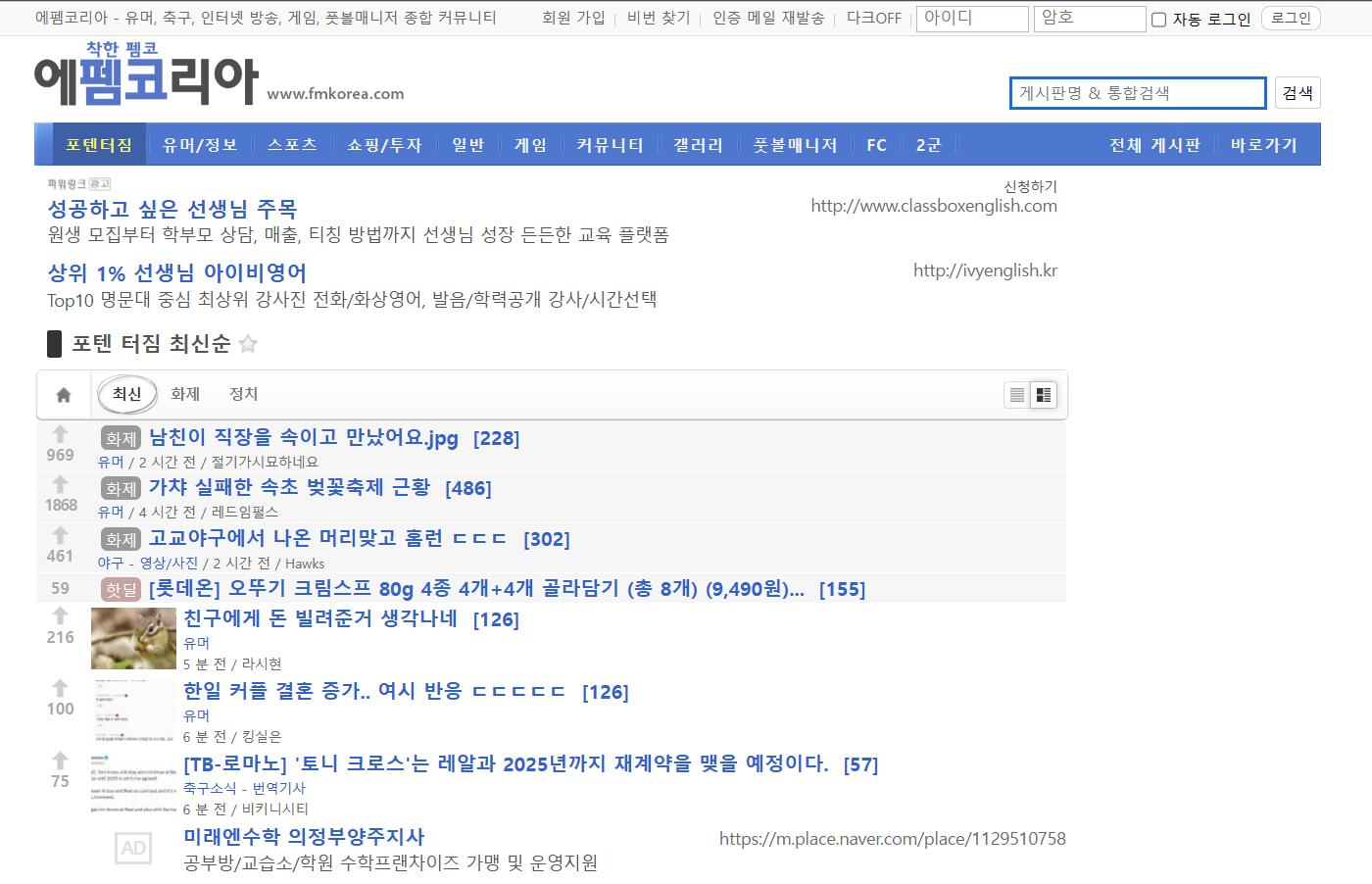
Task: Open the 토니 크로스 재계약 post
Action: 506,763
